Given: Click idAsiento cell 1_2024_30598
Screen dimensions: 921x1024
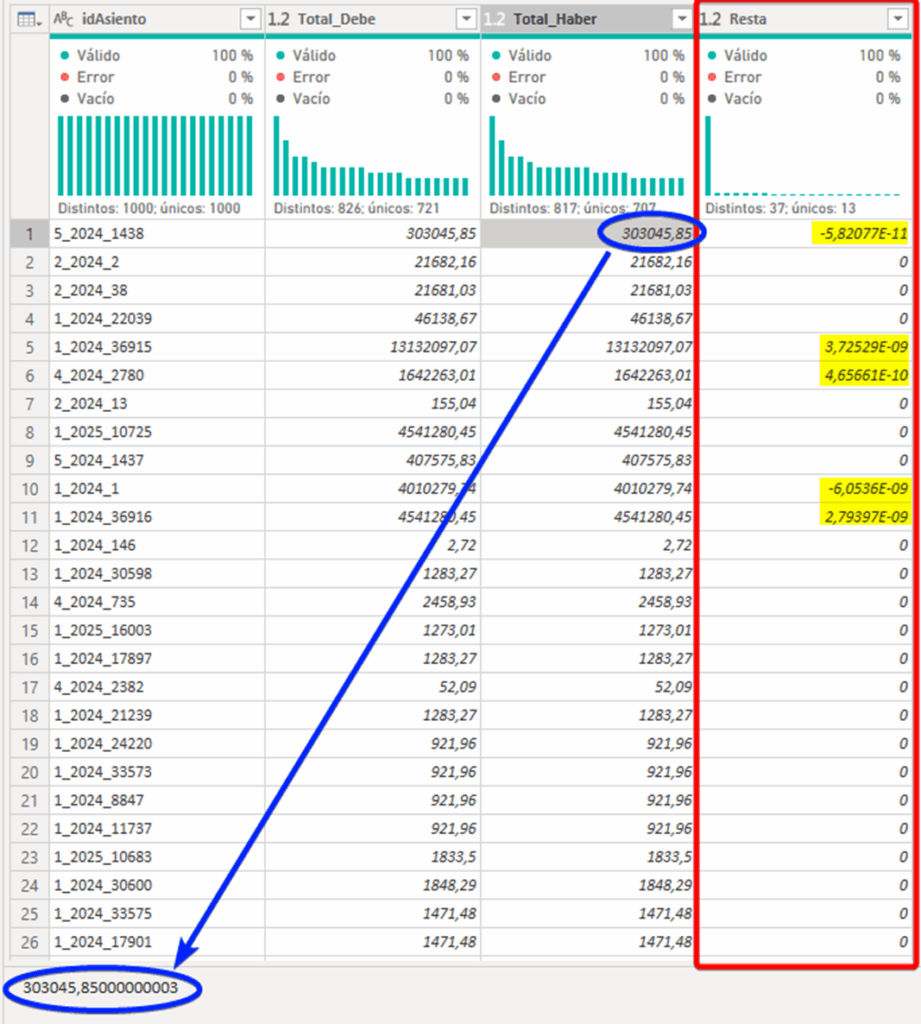Looking at the screenshot, I should point(157,573).
